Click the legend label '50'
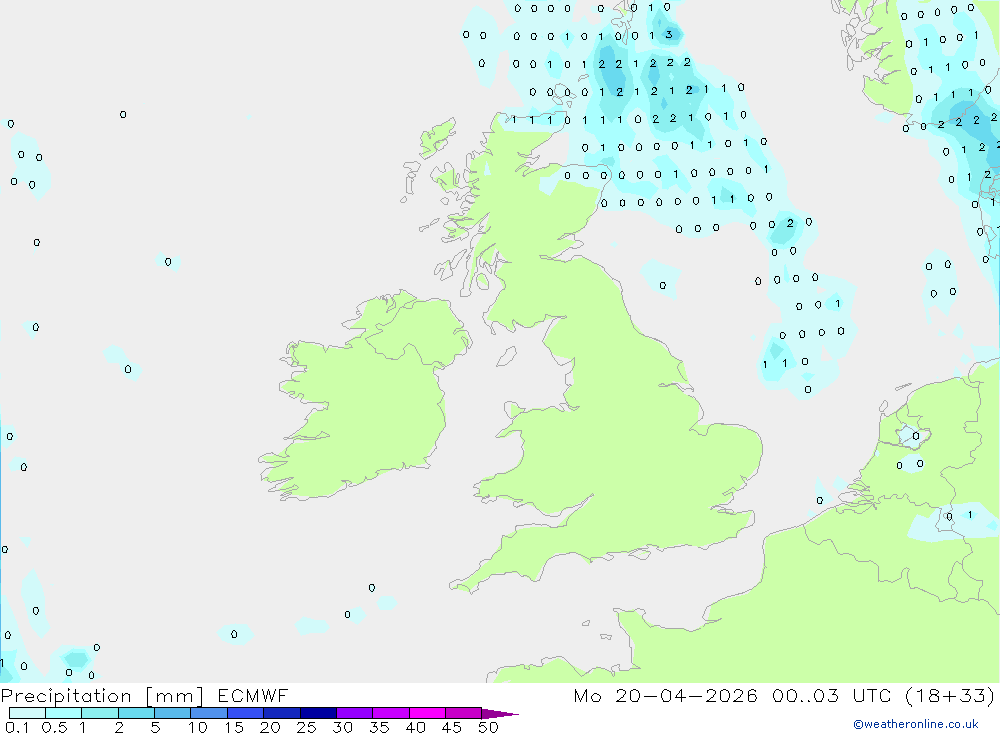The width and height of the screenshot is (1000, 733). (x=489, y=727)
